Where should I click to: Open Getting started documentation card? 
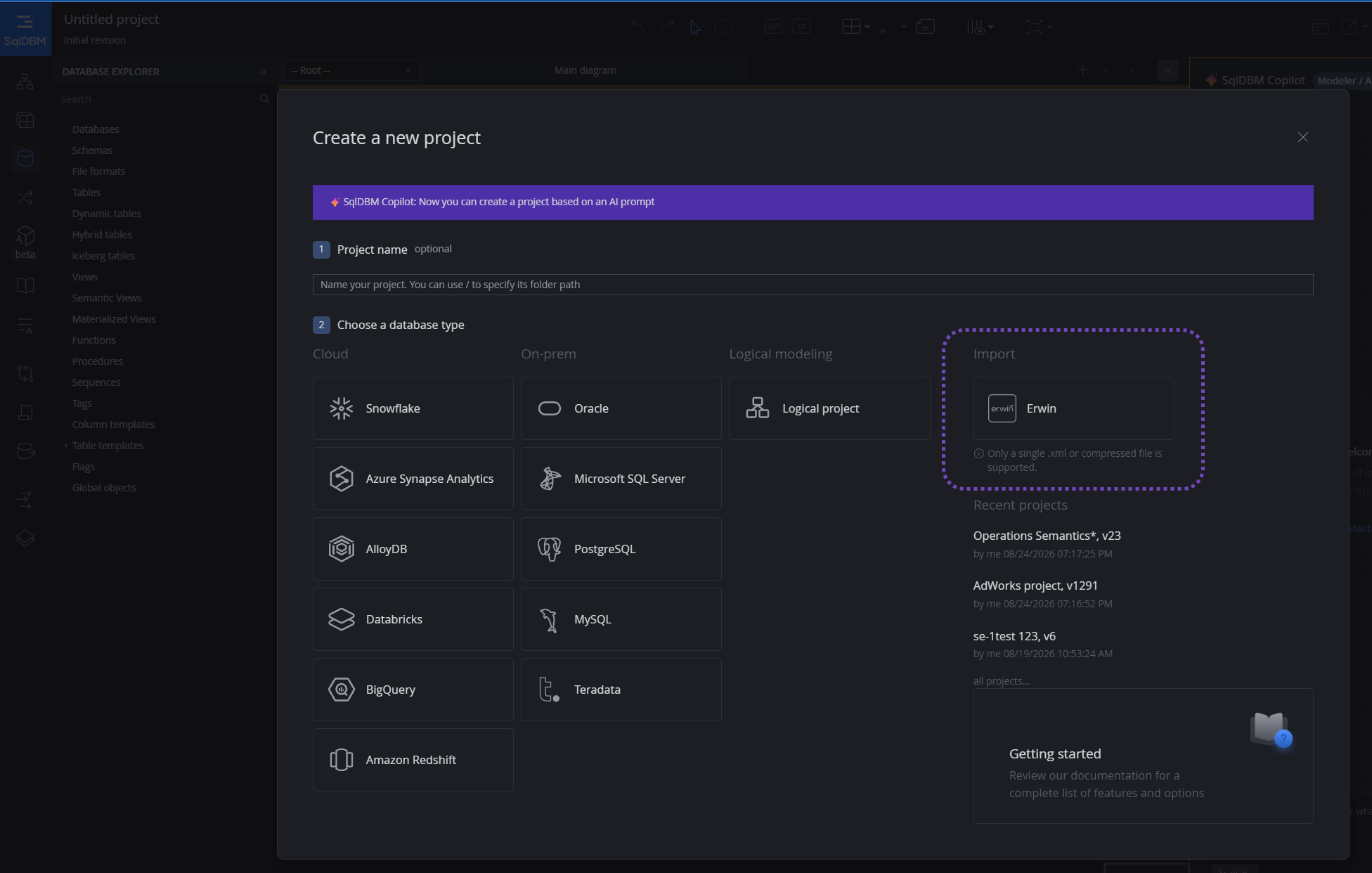[x=1143, y=756]
